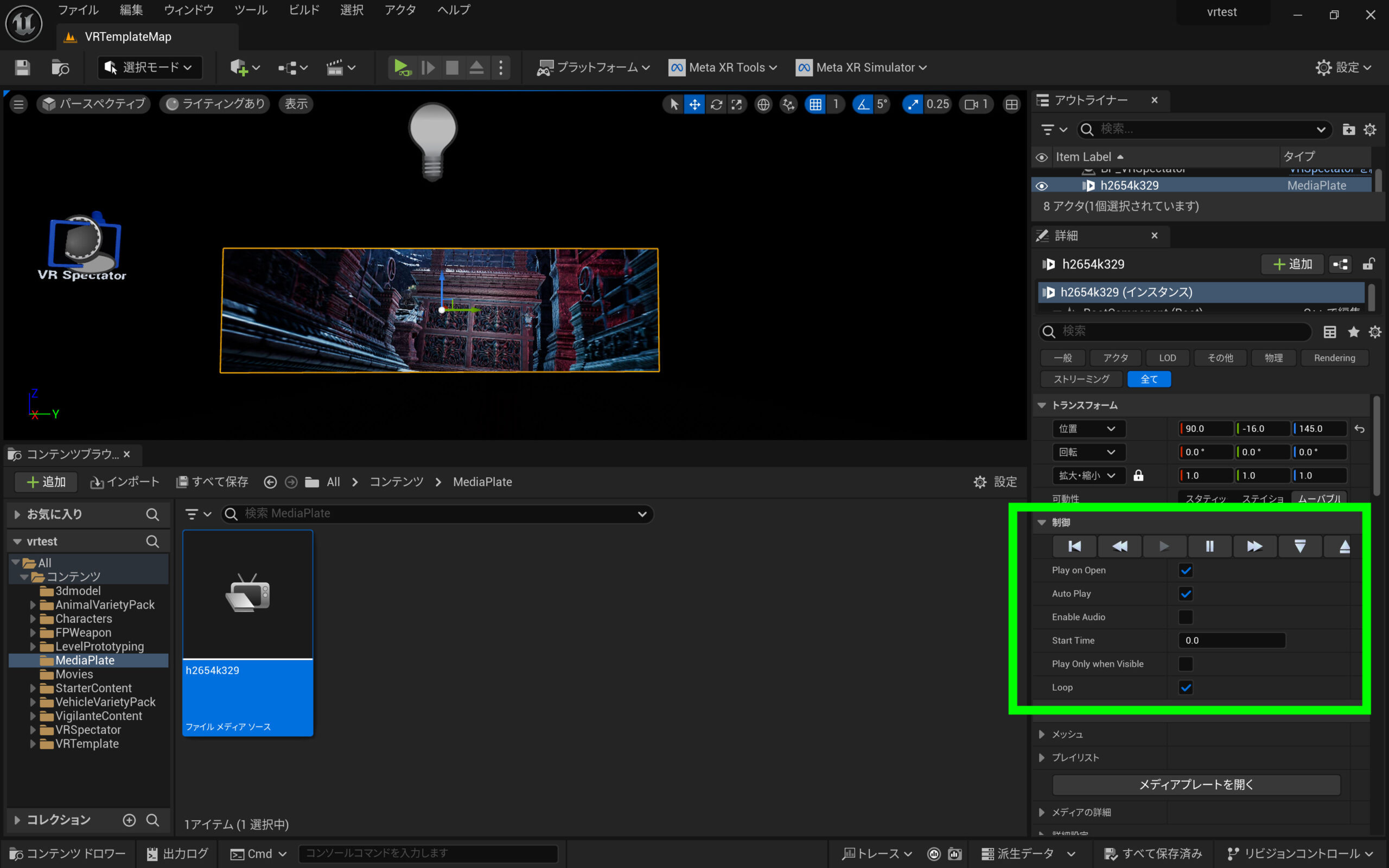The height and width of the screenshot is (868, 1389).
Task: Lock the scale ratio padlock
Action: 1138,475
